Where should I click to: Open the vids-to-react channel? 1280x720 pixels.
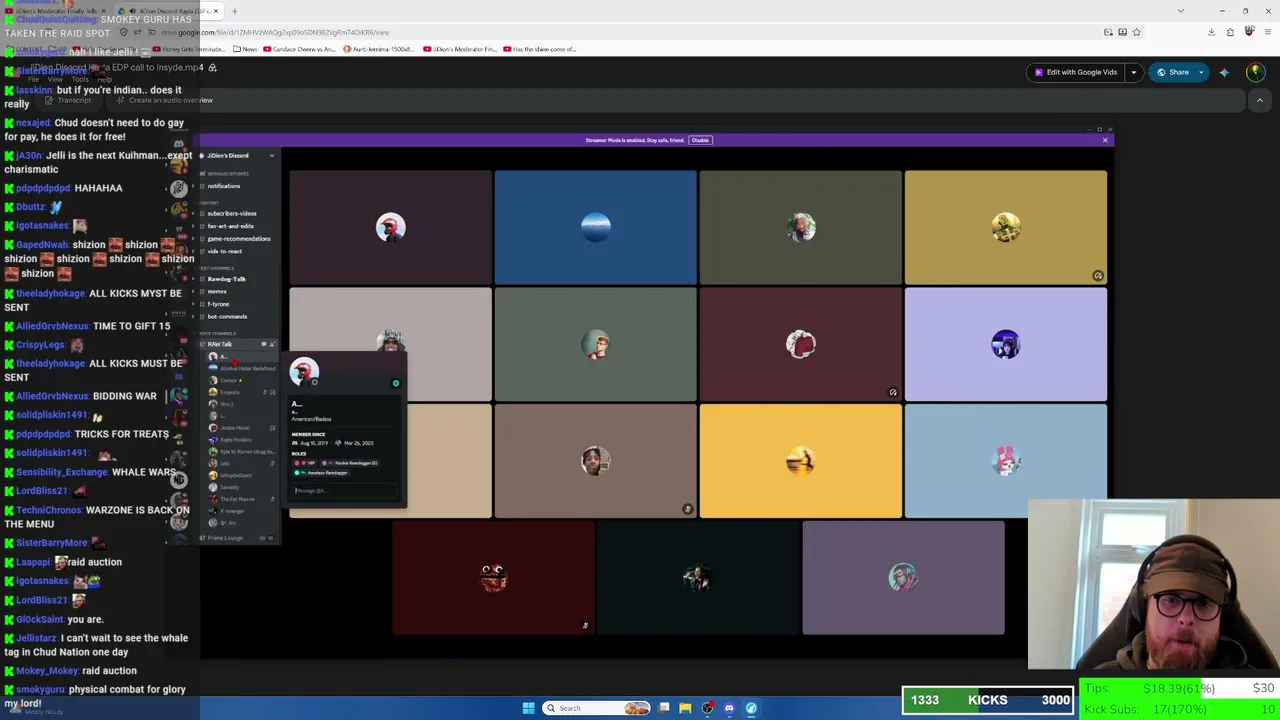(x=224, y=251)
